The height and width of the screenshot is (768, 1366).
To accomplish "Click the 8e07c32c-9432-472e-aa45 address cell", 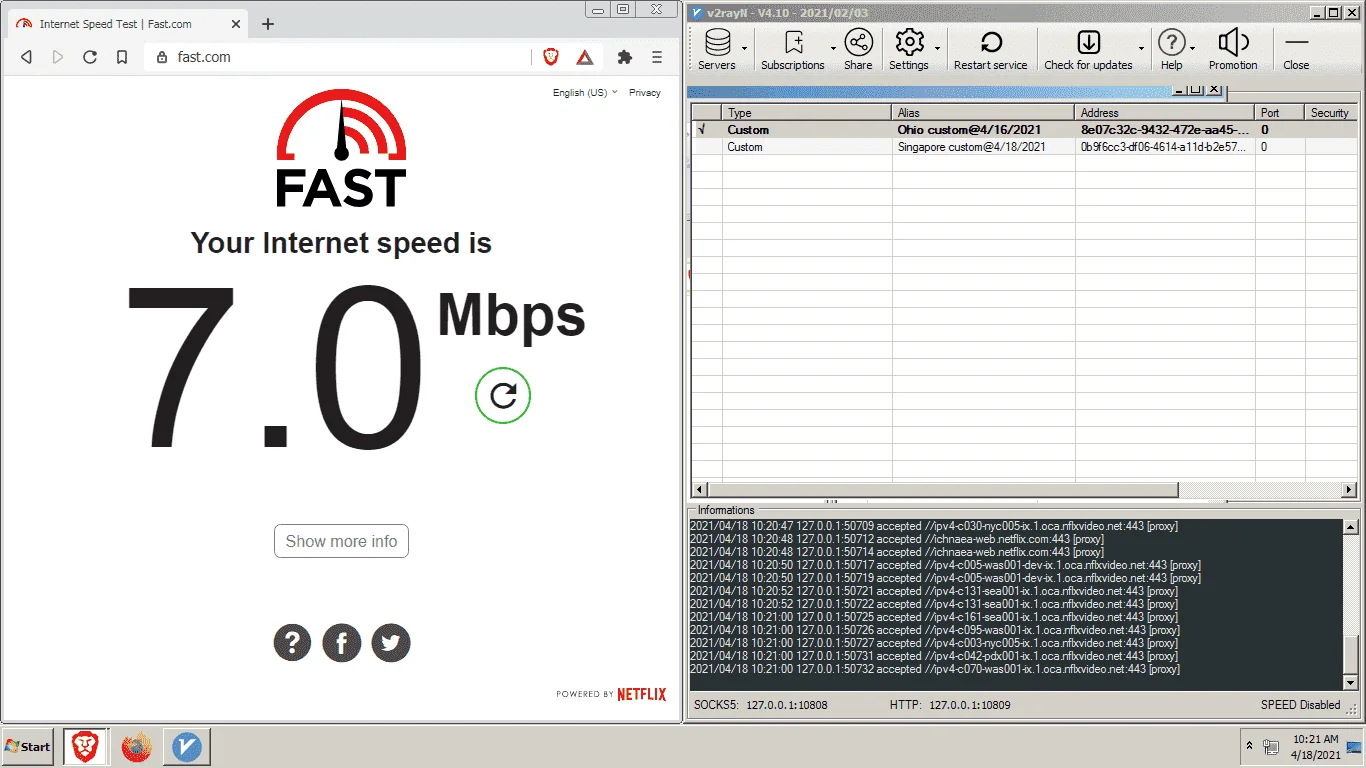I will (x=1164, y=130).
